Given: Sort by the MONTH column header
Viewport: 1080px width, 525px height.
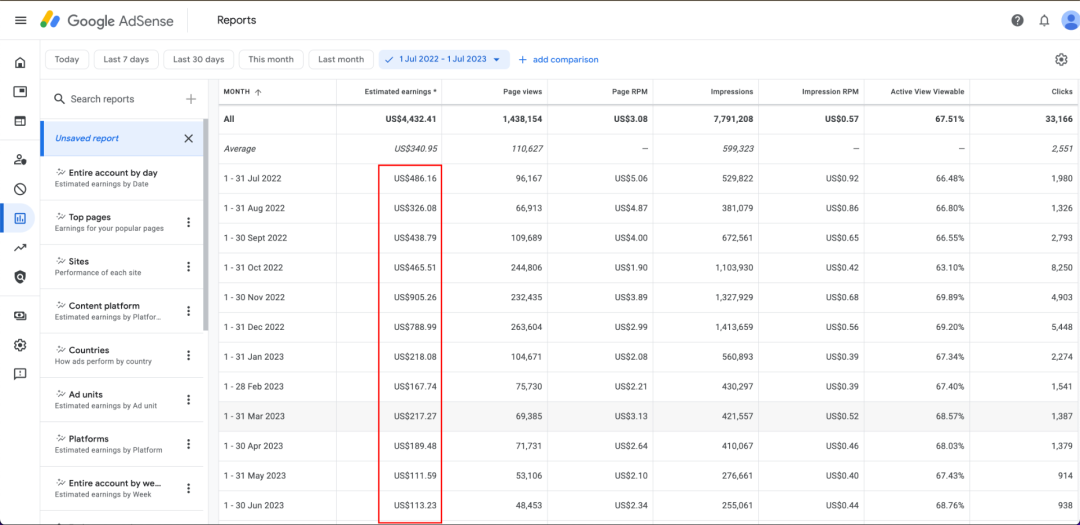Looking at the screenshot, I should [242, 92].
